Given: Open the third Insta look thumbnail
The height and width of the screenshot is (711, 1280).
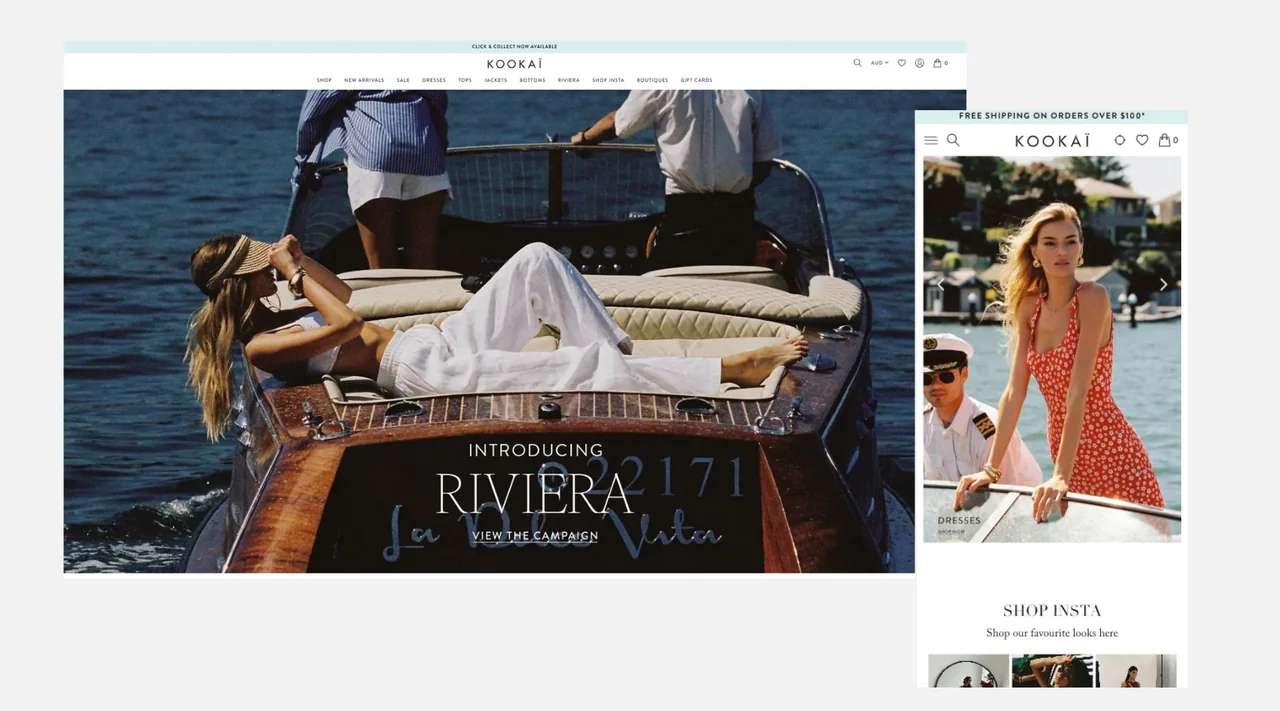Looking at the screenshot, I should point(1136,671).
